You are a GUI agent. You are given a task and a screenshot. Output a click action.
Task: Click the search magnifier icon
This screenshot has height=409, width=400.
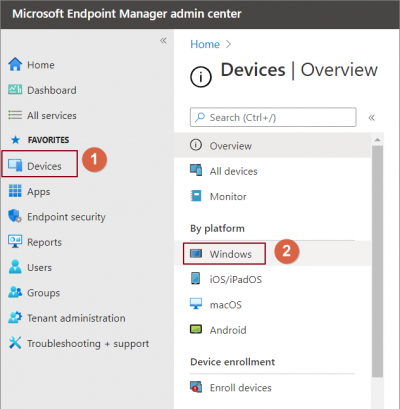[200, 117]
